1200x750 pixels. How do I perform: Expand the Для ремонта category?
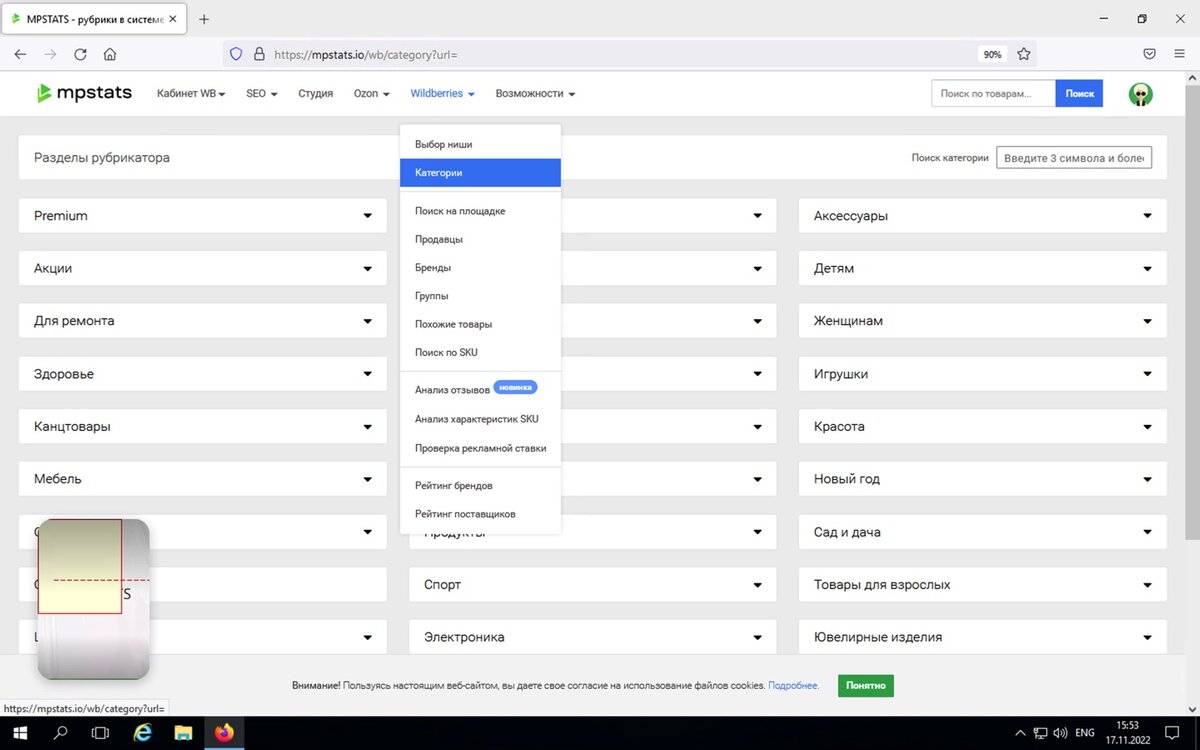(202, 321)
